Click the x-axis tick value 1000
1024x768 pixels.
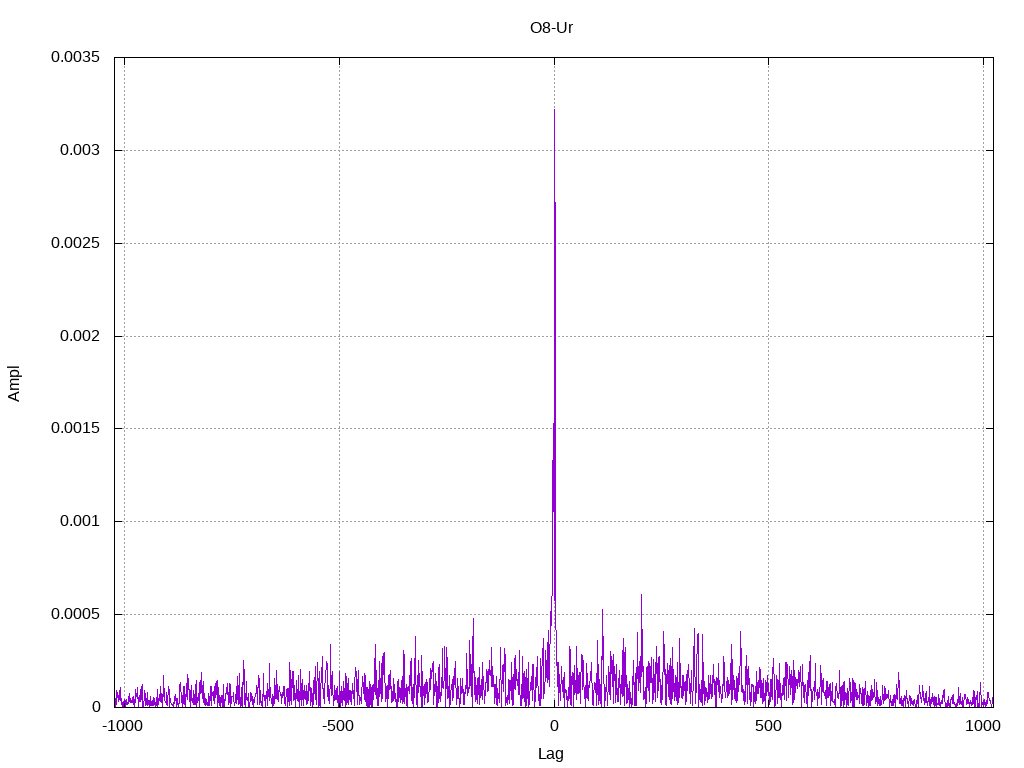983,726
